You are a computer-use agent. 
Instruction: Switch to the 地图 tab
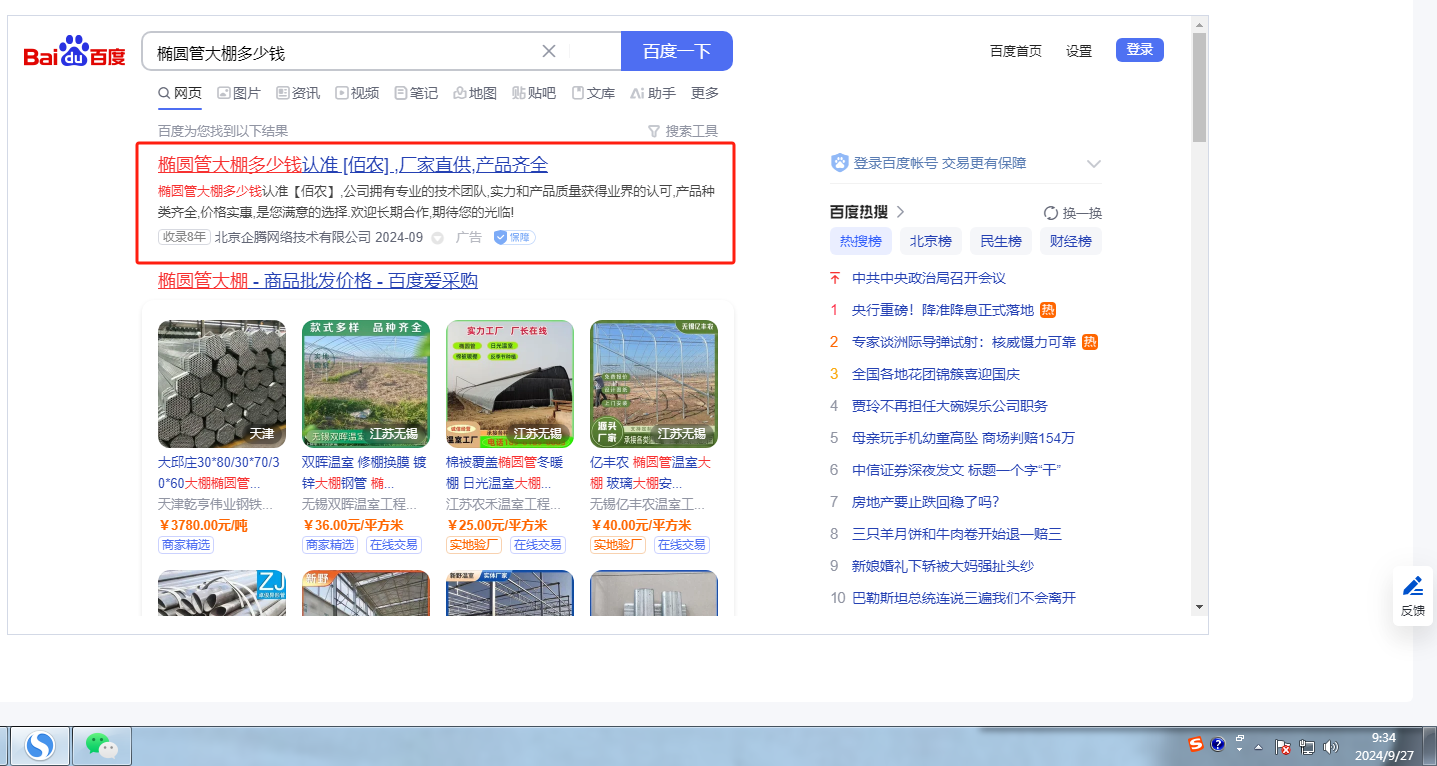point(475,93)
